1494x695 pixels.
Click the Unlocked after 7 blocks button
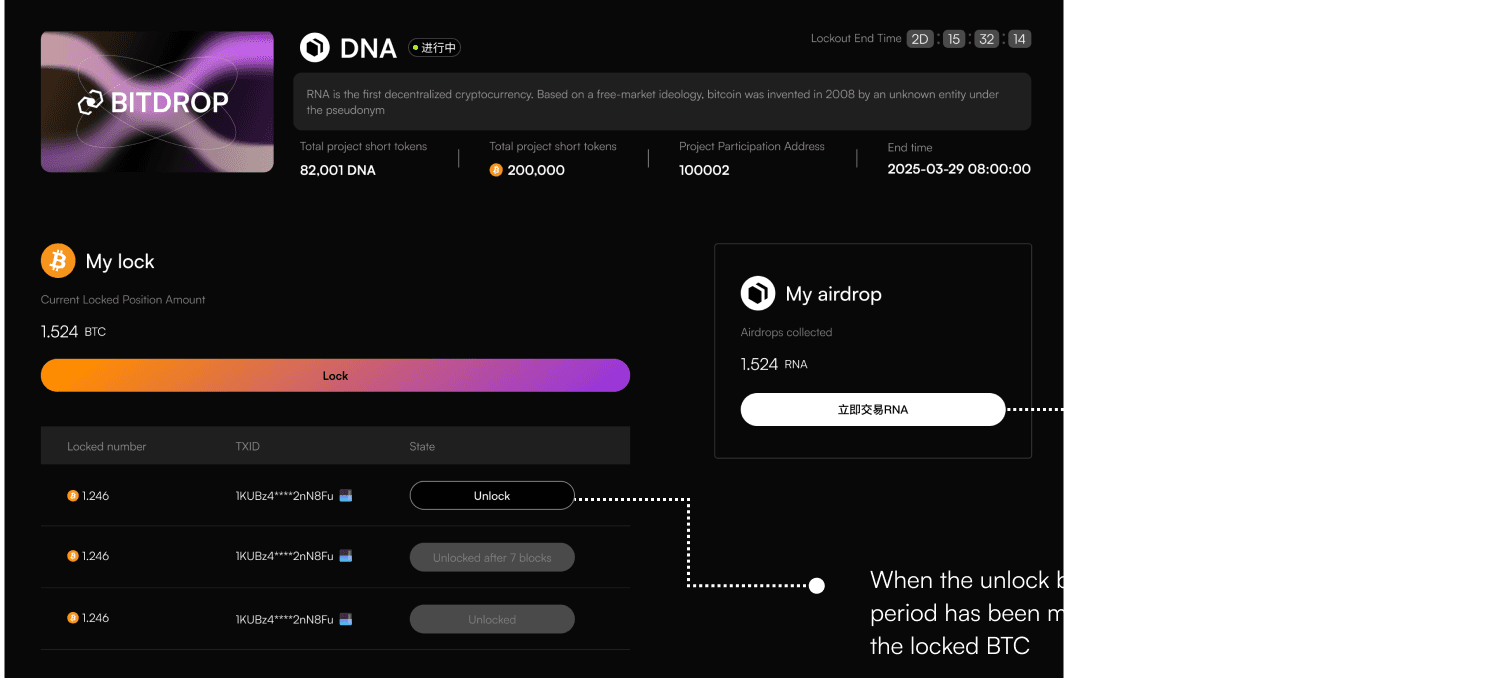pyautogui.click(x=492, y=558)
